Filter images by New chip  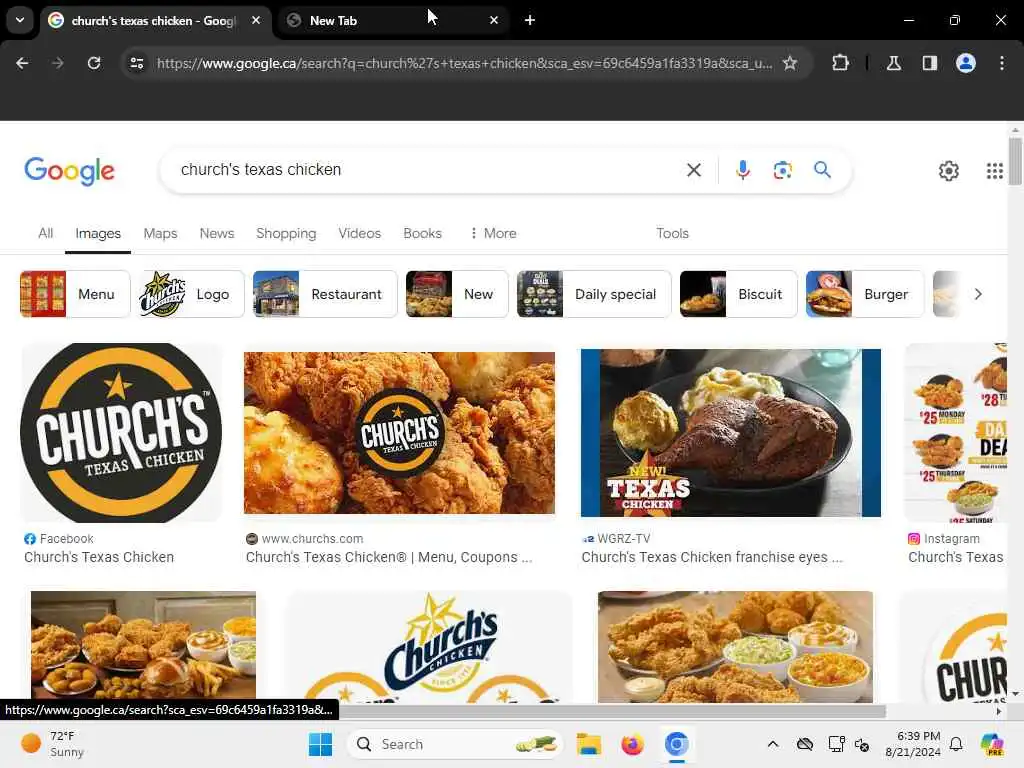click(456, 294)
